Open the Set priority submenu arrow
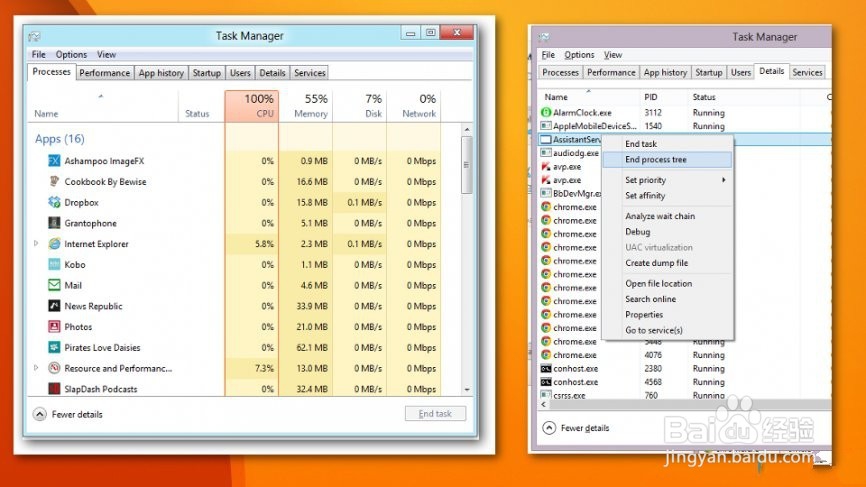The image size is (866, 487). point(724,180)
